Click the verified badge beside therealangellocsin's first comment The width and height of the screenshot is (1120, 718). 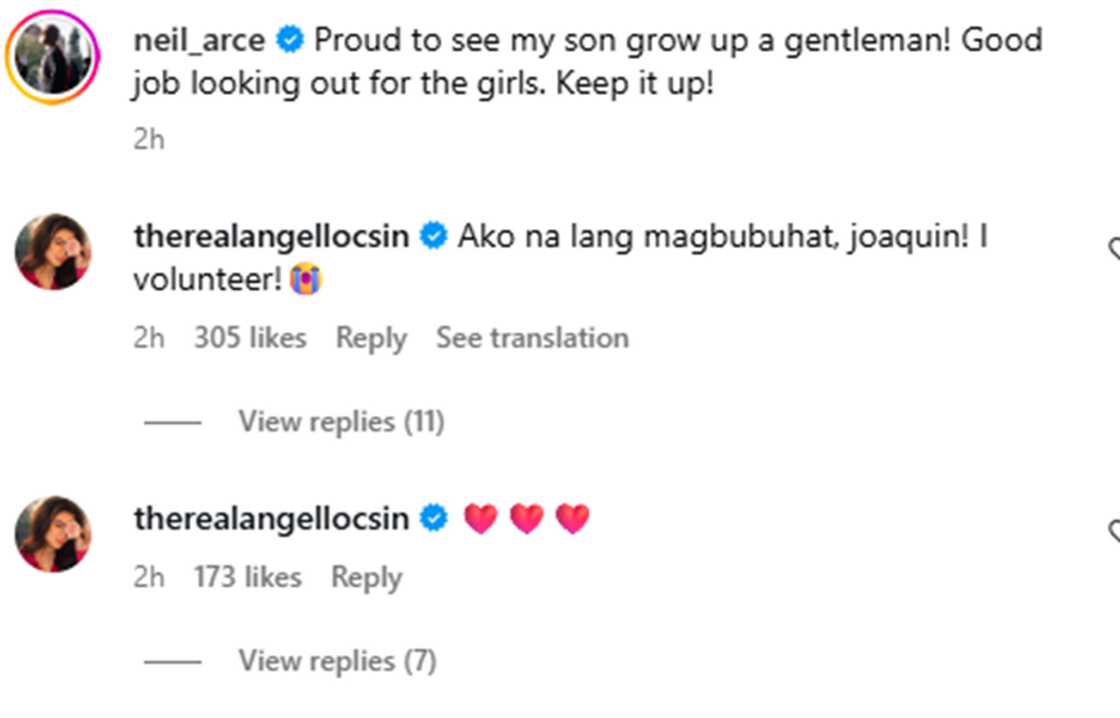(434, 236)
